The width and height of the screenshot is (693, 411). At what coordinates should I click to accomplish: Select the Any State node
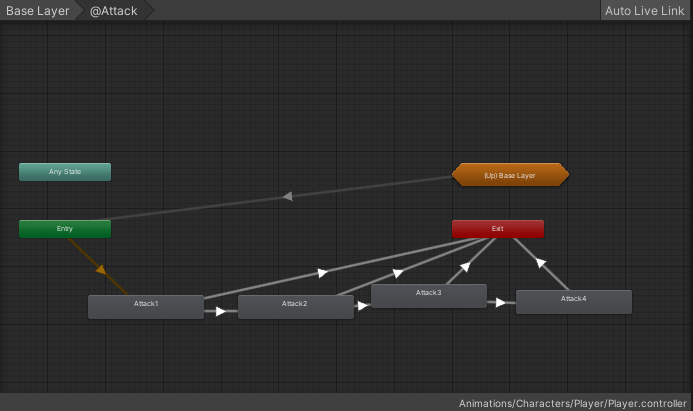coord(65,172)
